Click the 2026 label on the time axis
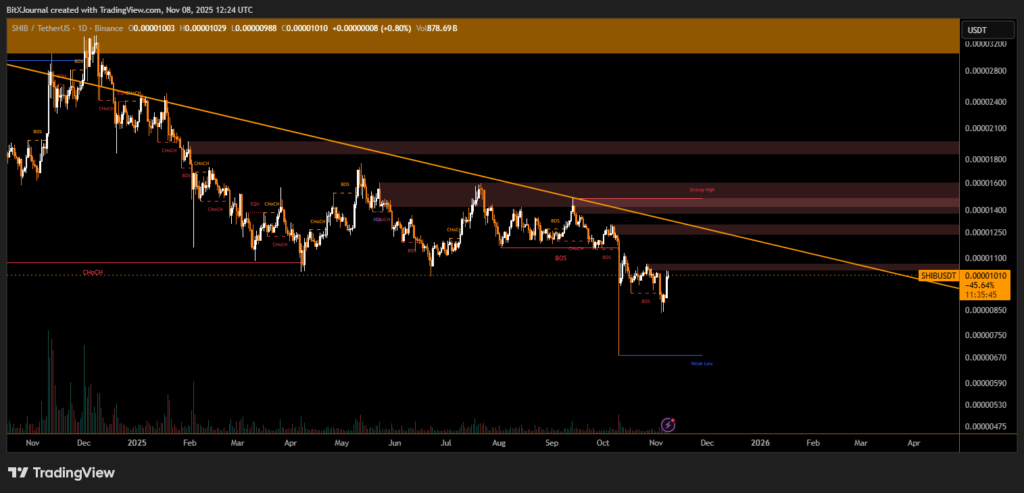Viewport: 1024px width, 493px height. pos(760,441)
